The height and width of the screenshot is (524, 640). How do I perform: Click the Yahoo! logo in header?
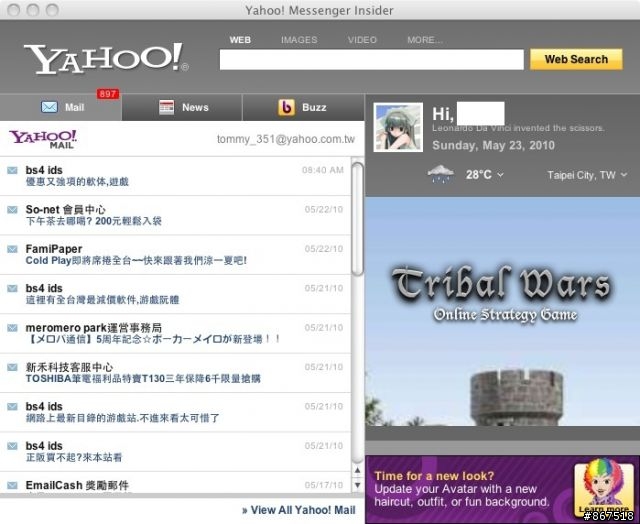[x=106, y=59]
